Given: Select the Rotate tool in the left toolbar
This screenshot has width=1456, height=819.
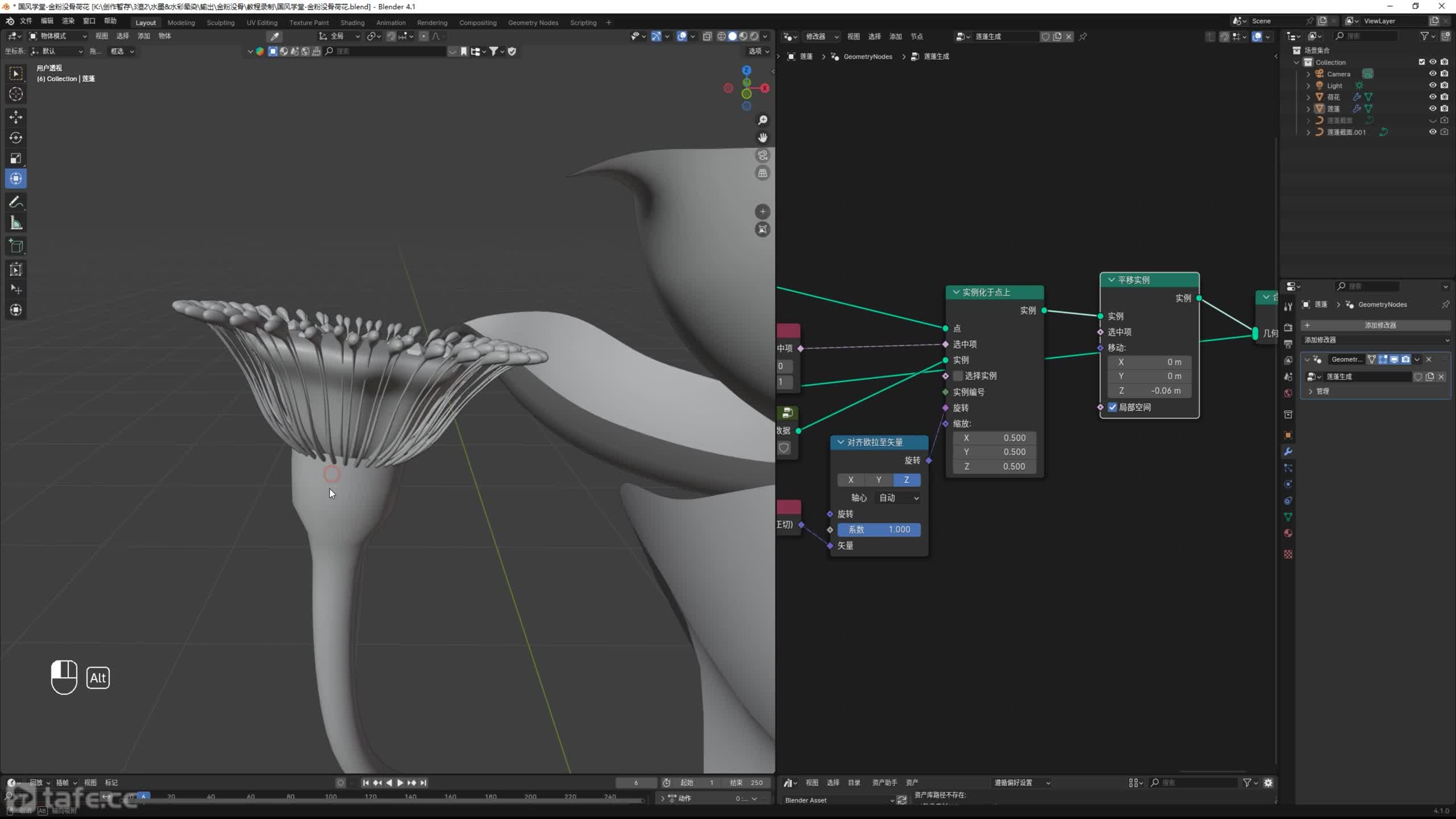Looking at the screenshot, I should click(16, 138).
